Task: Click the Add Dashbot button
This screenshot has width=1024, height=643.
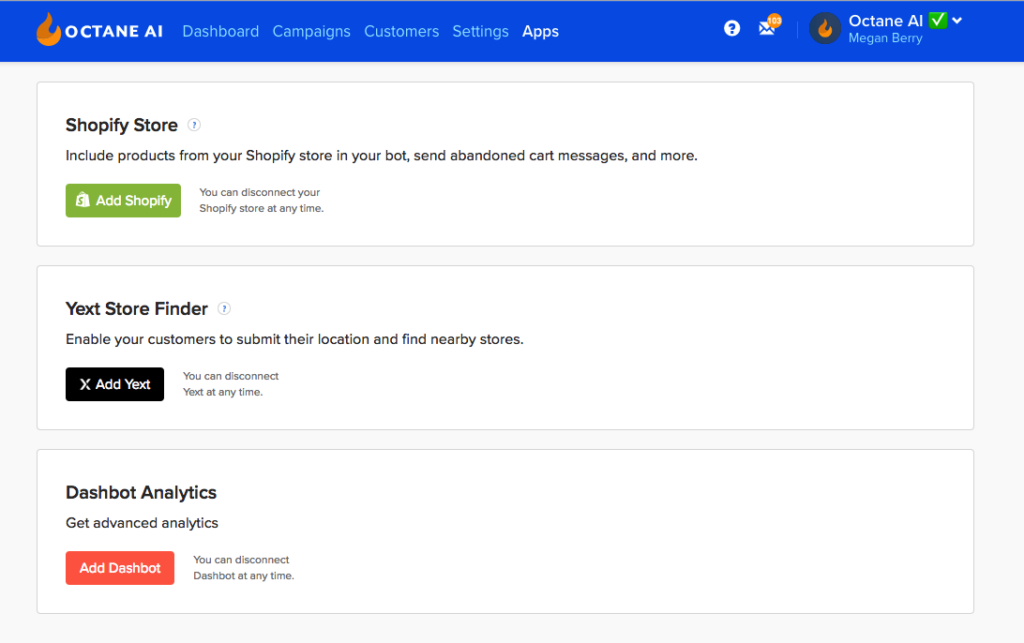Action: click(x=120, y=568)
